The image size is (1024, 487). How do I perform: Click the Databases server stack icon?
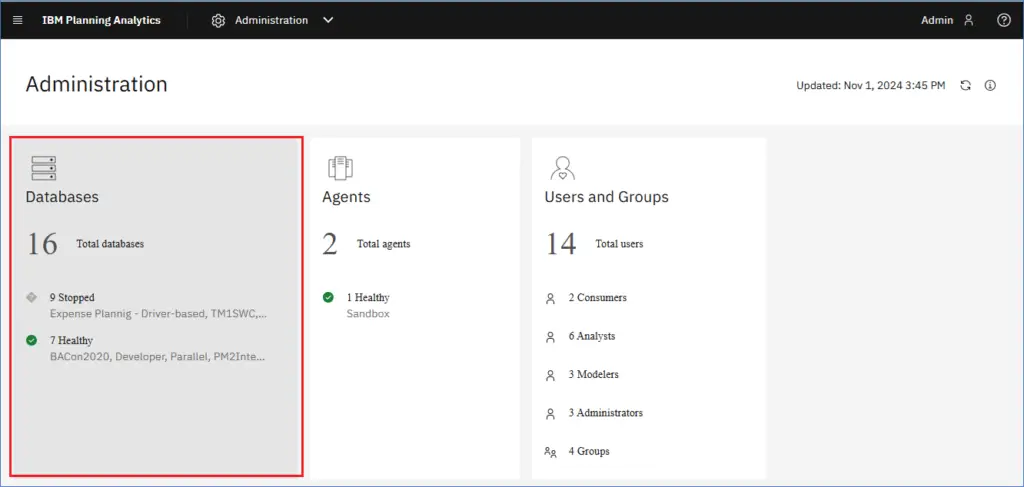point(44,167)
